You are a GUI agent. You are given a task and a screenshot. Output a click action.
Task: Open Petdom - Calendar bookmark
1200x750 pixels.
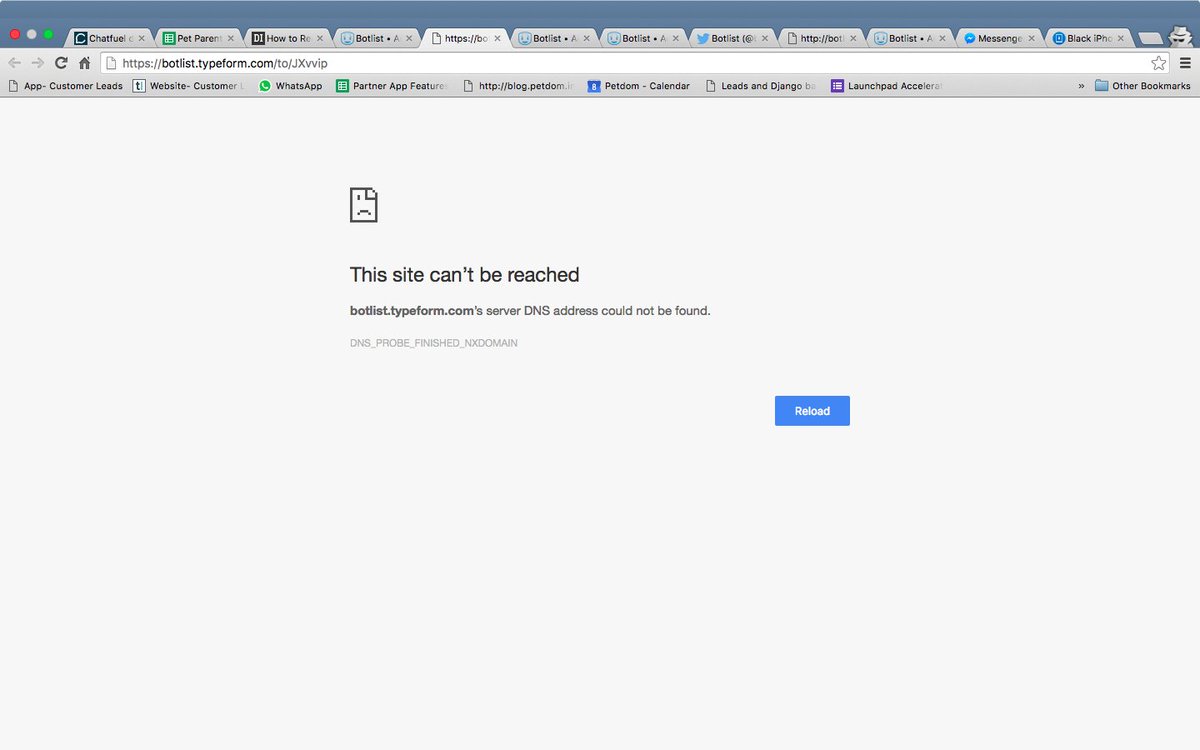(x=639, y=86)
